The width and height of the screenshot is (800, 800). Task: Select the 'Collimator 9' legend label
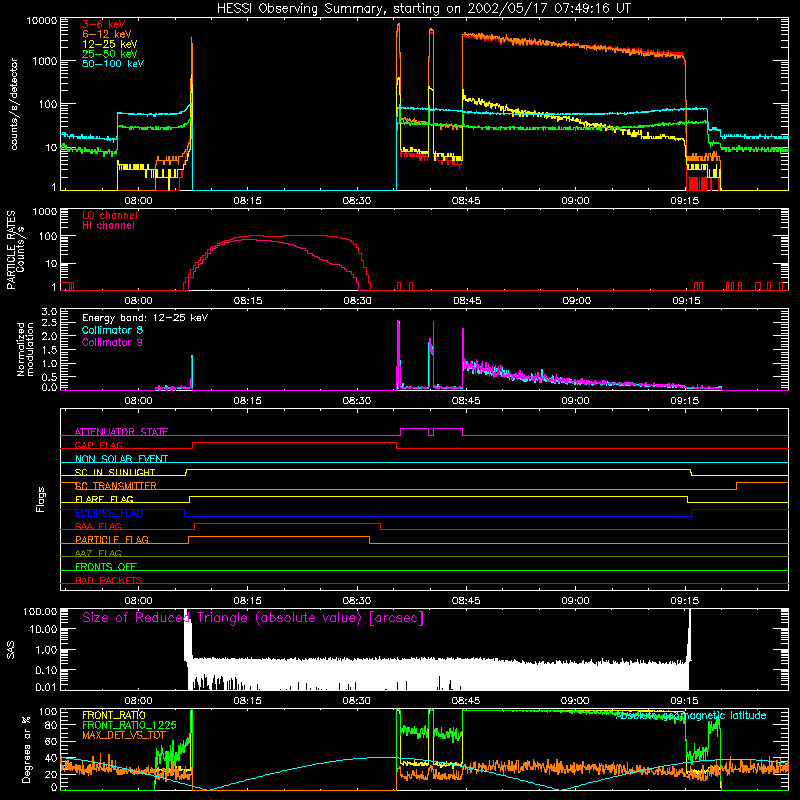click(x=112, y=342)
